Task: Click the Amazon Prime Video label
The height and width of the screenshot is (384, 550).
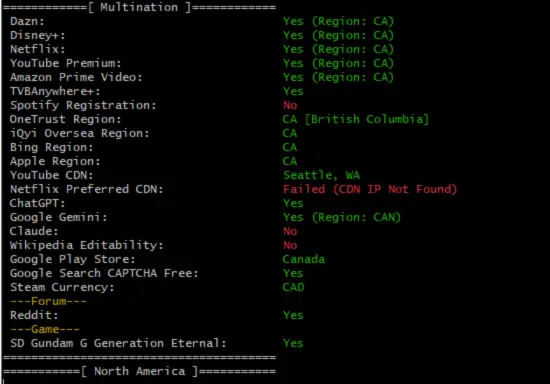Action: 76,77
